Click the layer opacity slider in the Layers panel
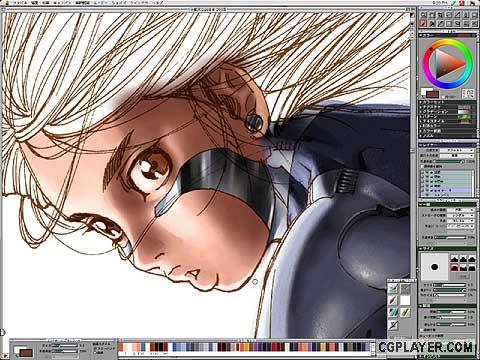 pos(450,161)
